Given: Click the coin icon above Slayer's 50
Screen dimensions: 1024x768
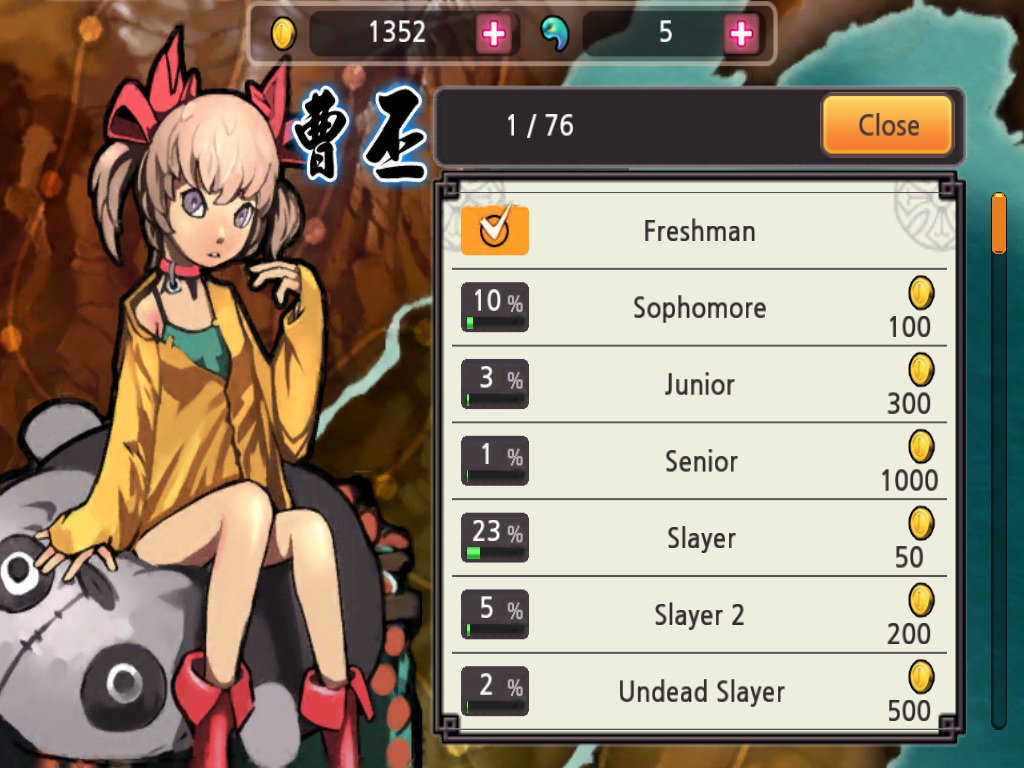Looking at the screenshot, I should [x=921, y=523].
